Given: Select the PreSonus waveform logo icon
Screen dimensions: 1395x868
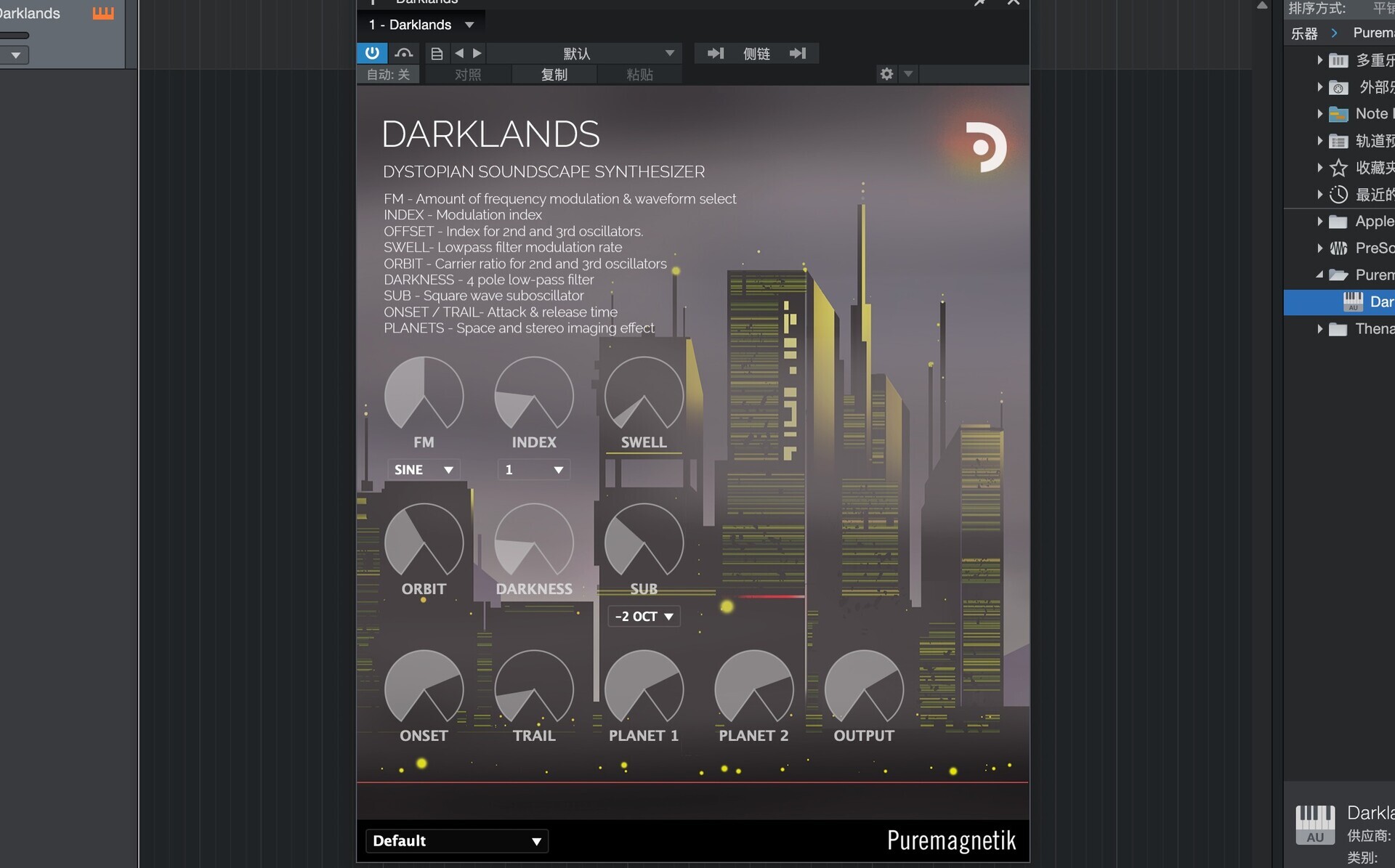Looking at the screenshot, I should coord(1338,248).
